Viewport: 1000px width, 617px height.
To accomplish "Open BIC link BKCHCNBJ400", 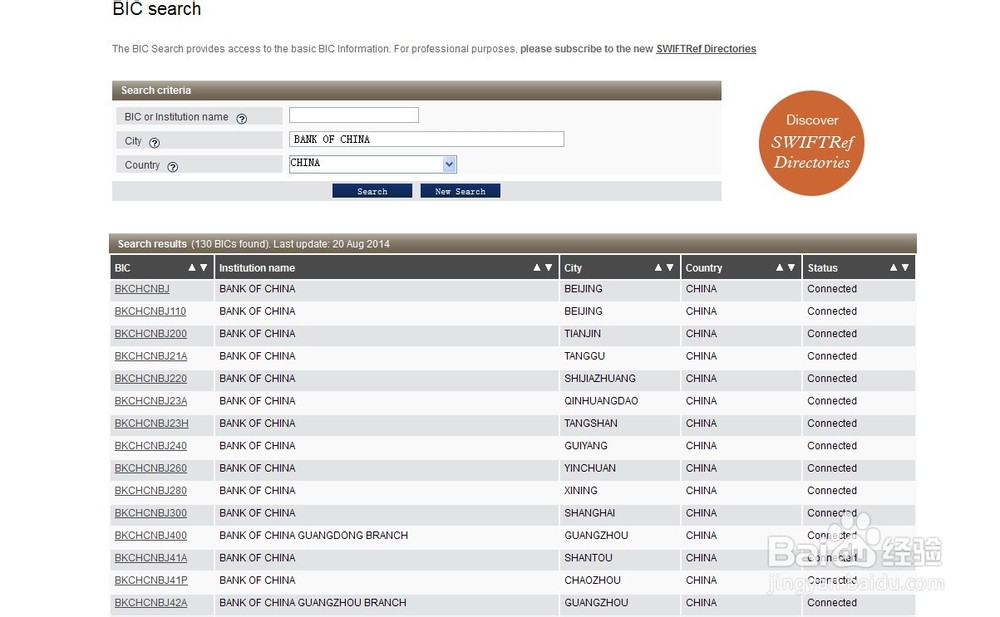I will (151, 535).
